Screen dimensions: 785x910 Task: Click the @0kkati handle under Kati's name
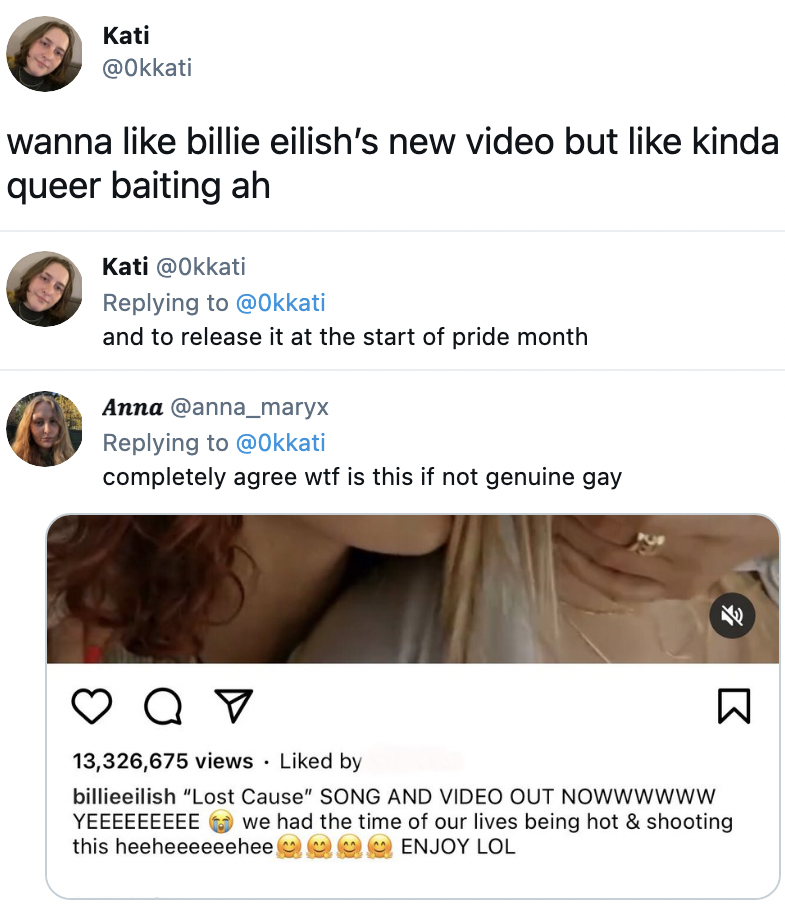point(147,68)
